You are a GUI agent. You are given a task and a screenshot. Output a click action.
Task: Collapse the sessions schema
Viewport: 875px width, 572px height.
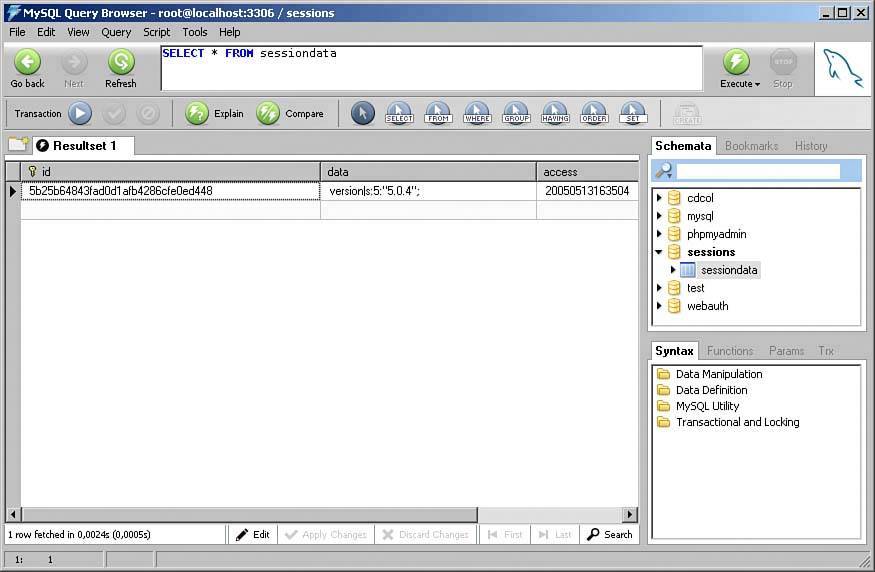tap(659, 252)
